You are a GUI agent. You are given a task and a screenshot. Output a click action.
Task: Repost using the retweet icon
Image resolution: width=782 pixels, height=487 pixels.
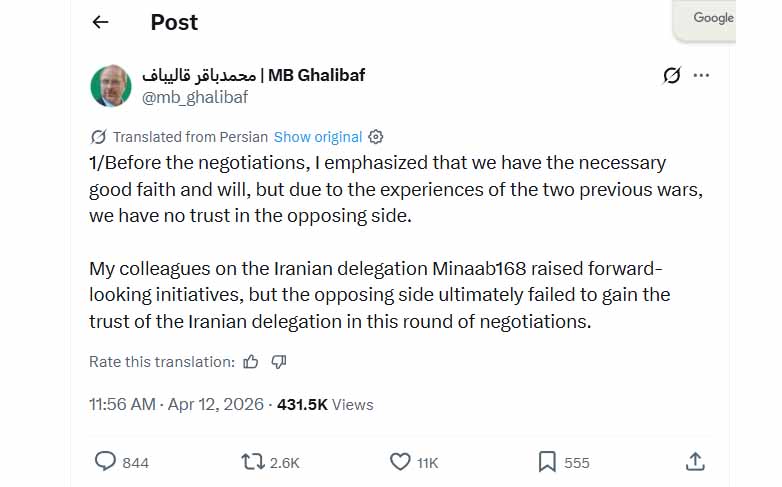tap(254, 461)
